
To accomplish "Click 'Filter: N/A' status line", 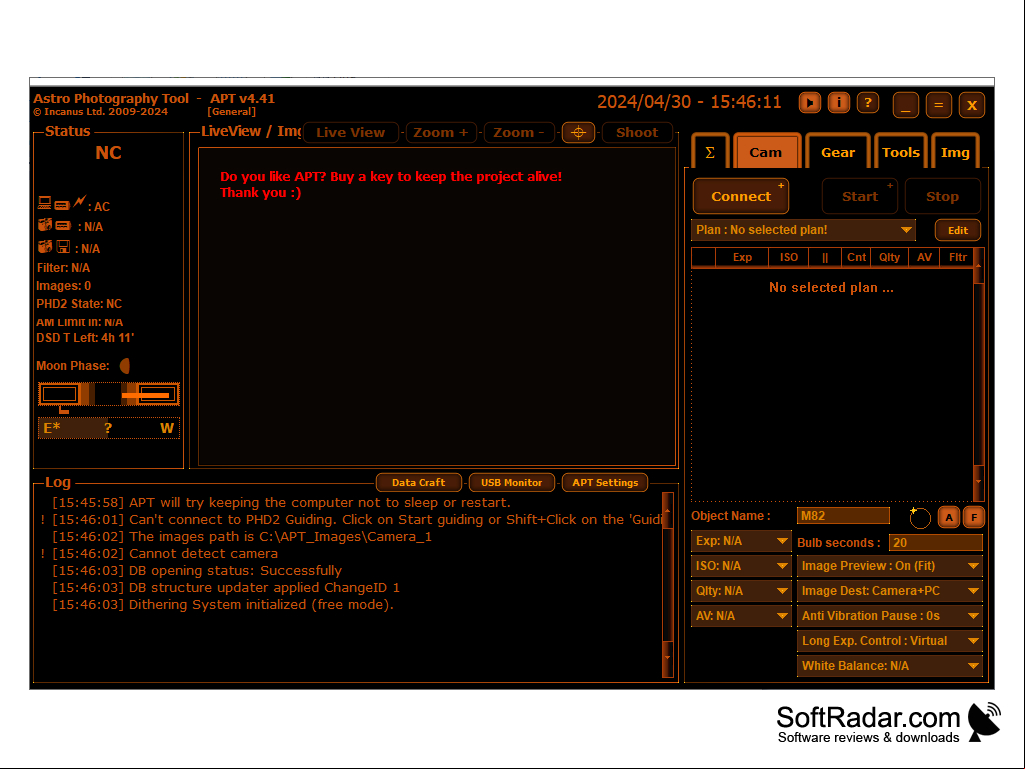I will tap(63, 268).
